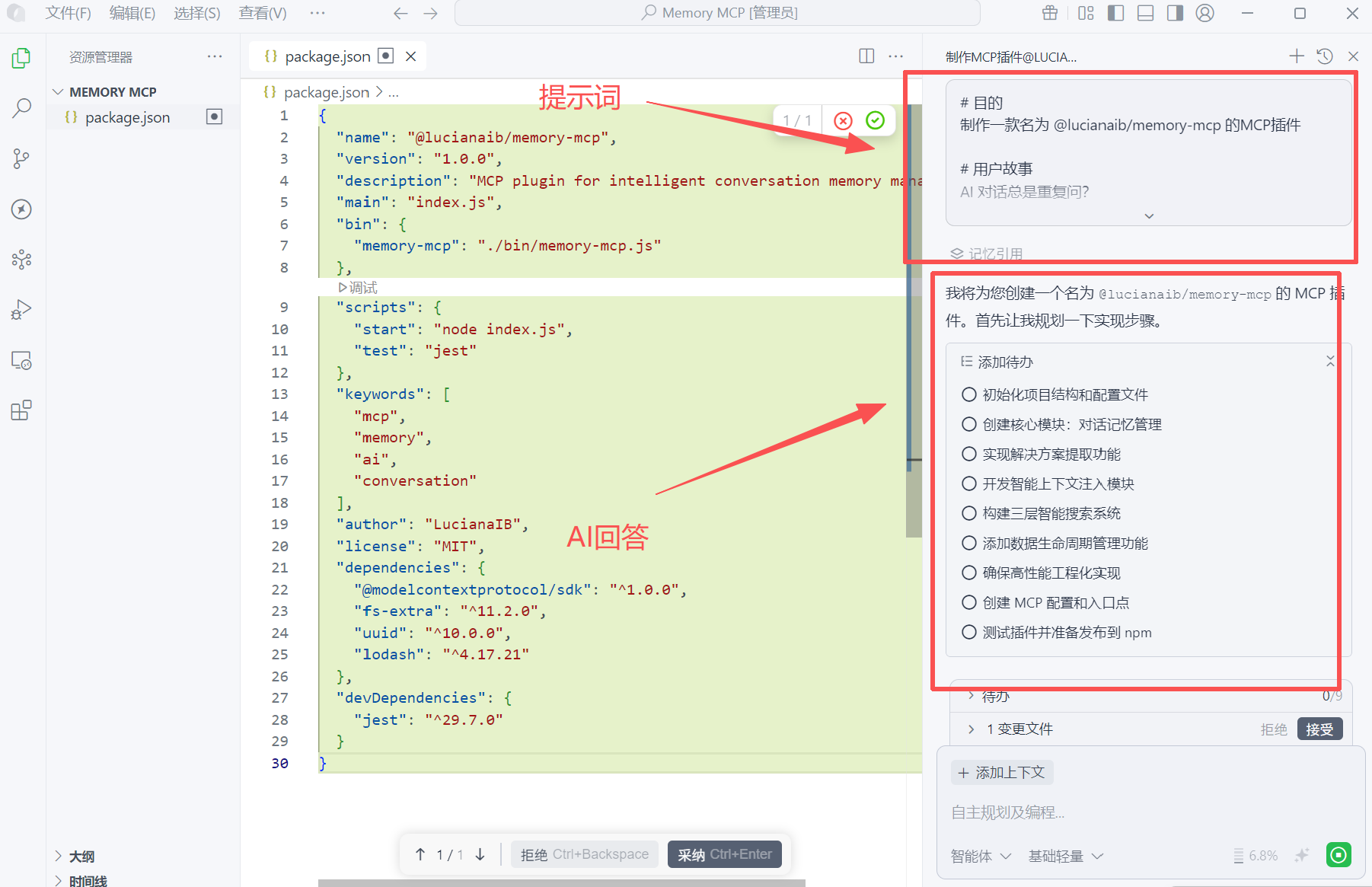The height and width of the screenshot is (887, 1372).
Task: Select the package.json editor tab
Action: (327, 56)
